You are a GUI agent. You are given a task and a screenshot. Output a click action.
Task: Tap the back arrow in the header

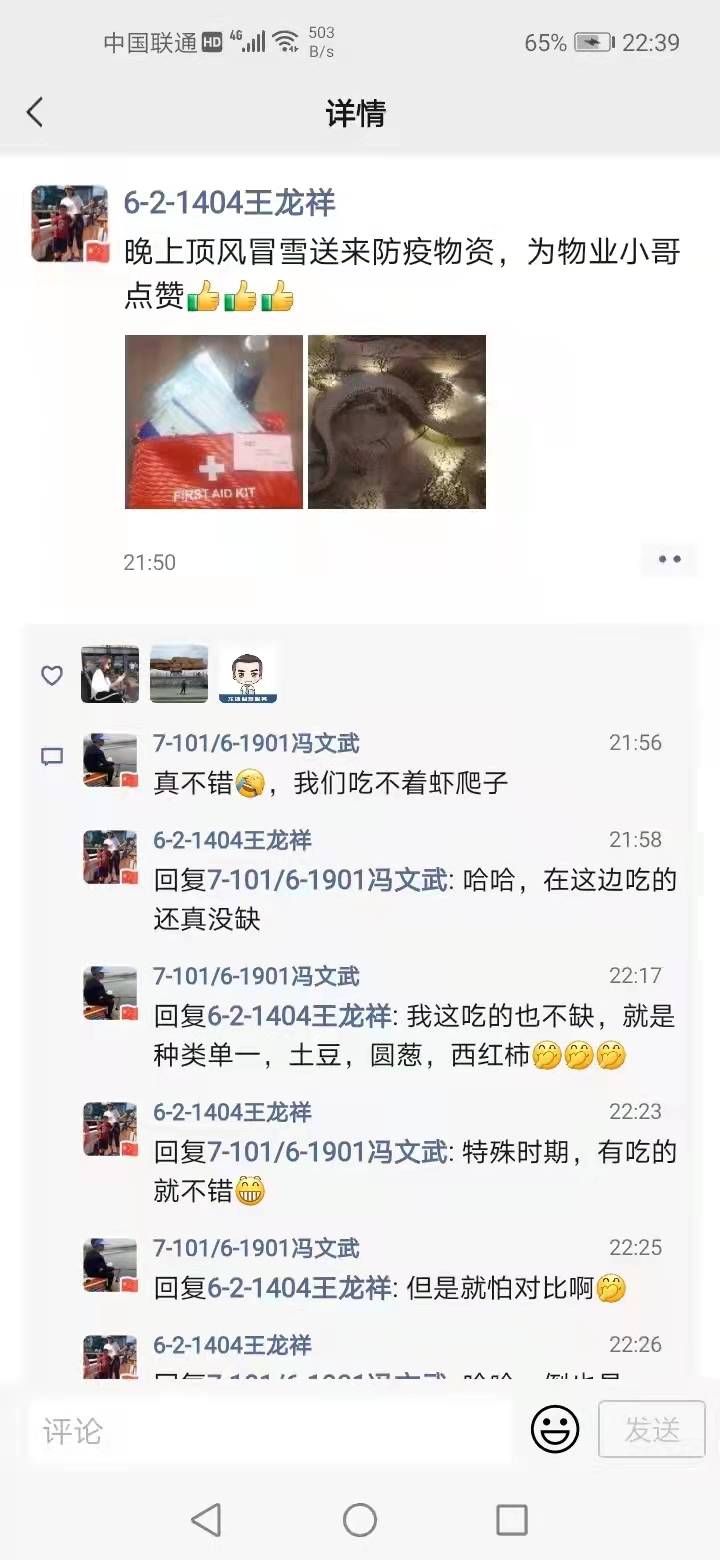[x=35, y=112]
